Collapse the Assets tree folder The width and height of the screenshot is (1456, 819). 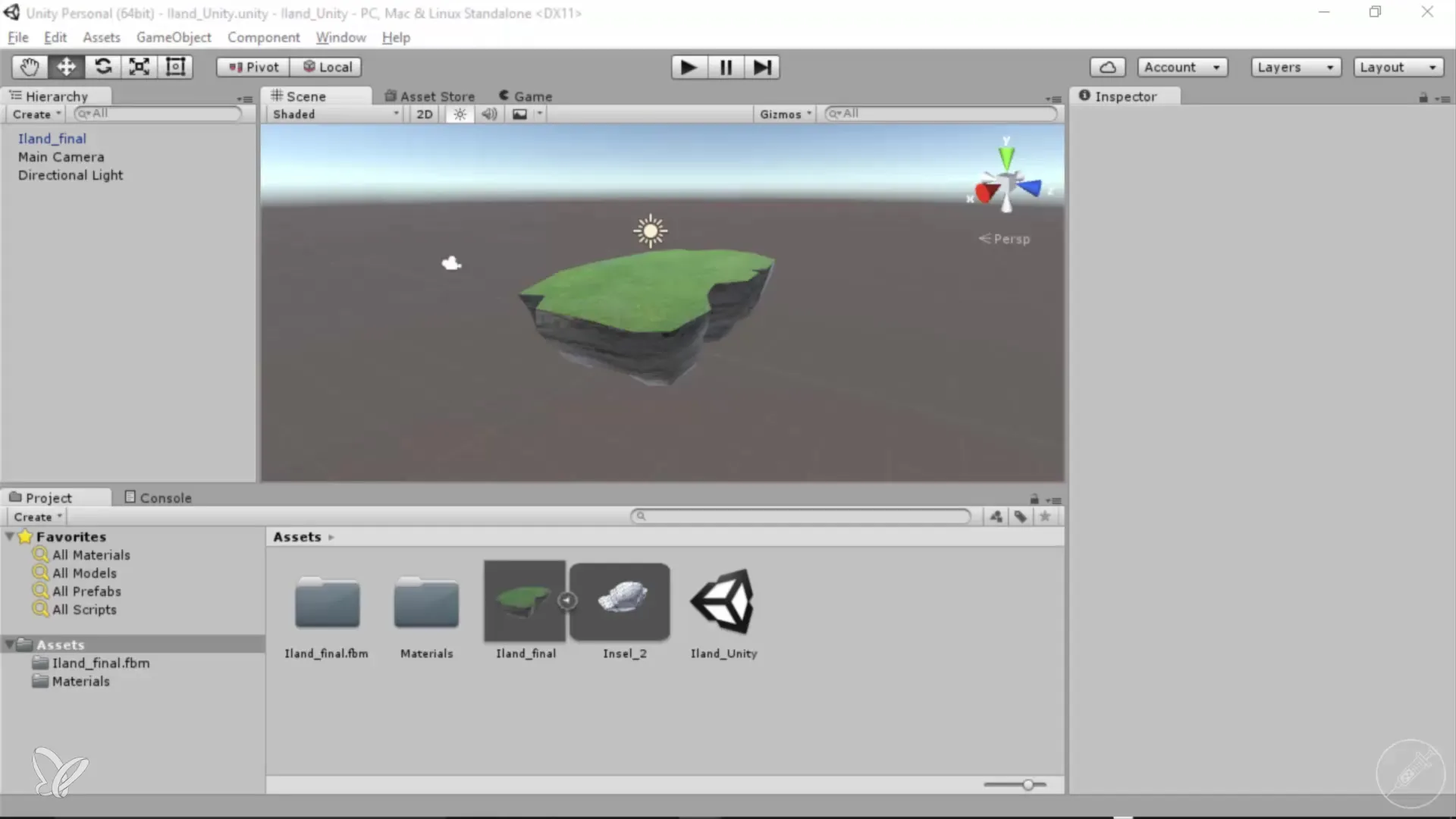(x=10, y=645)
